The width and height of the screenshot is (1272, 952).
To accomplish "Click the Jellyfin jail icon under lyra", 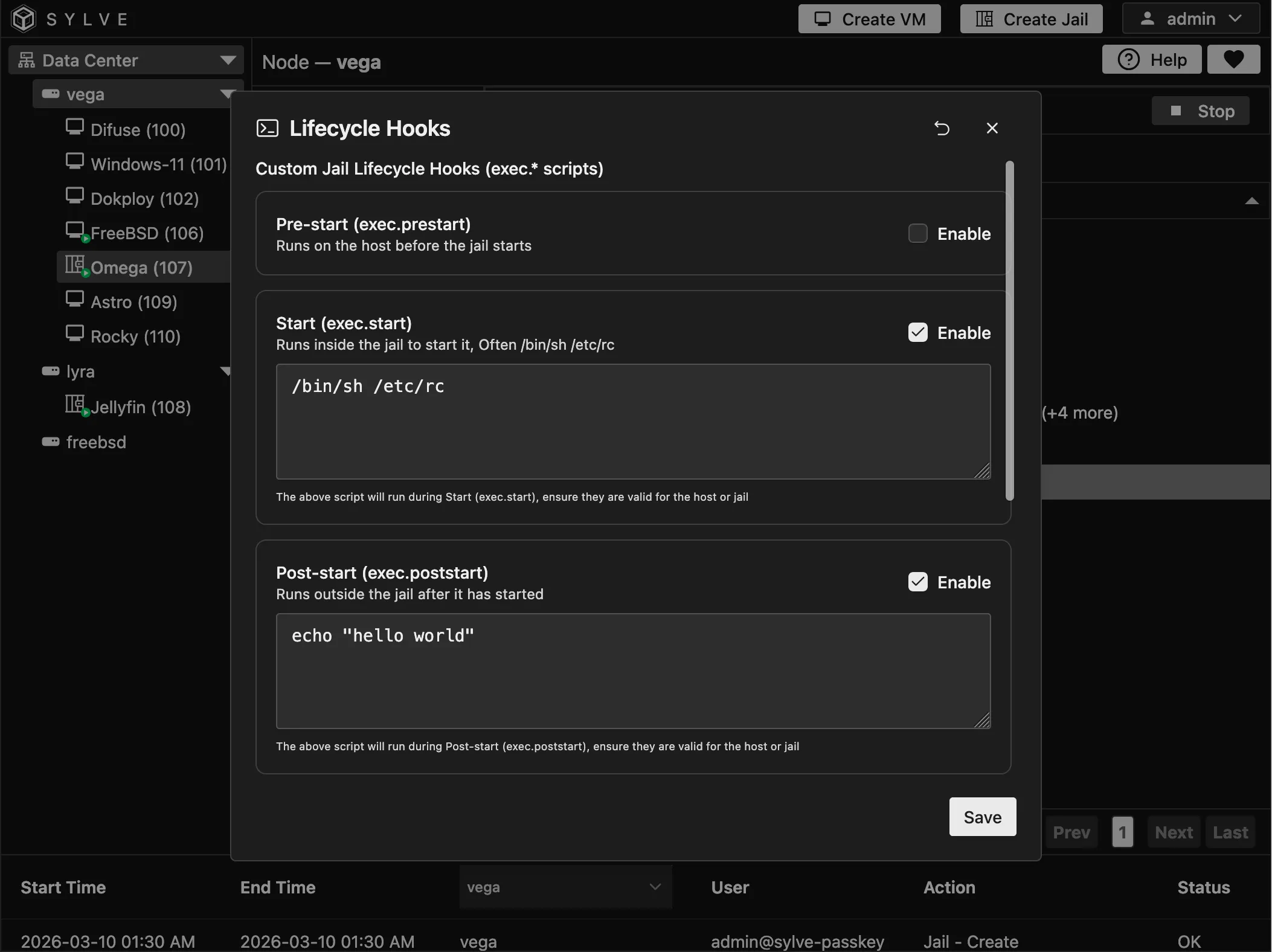I will (75, 406).
